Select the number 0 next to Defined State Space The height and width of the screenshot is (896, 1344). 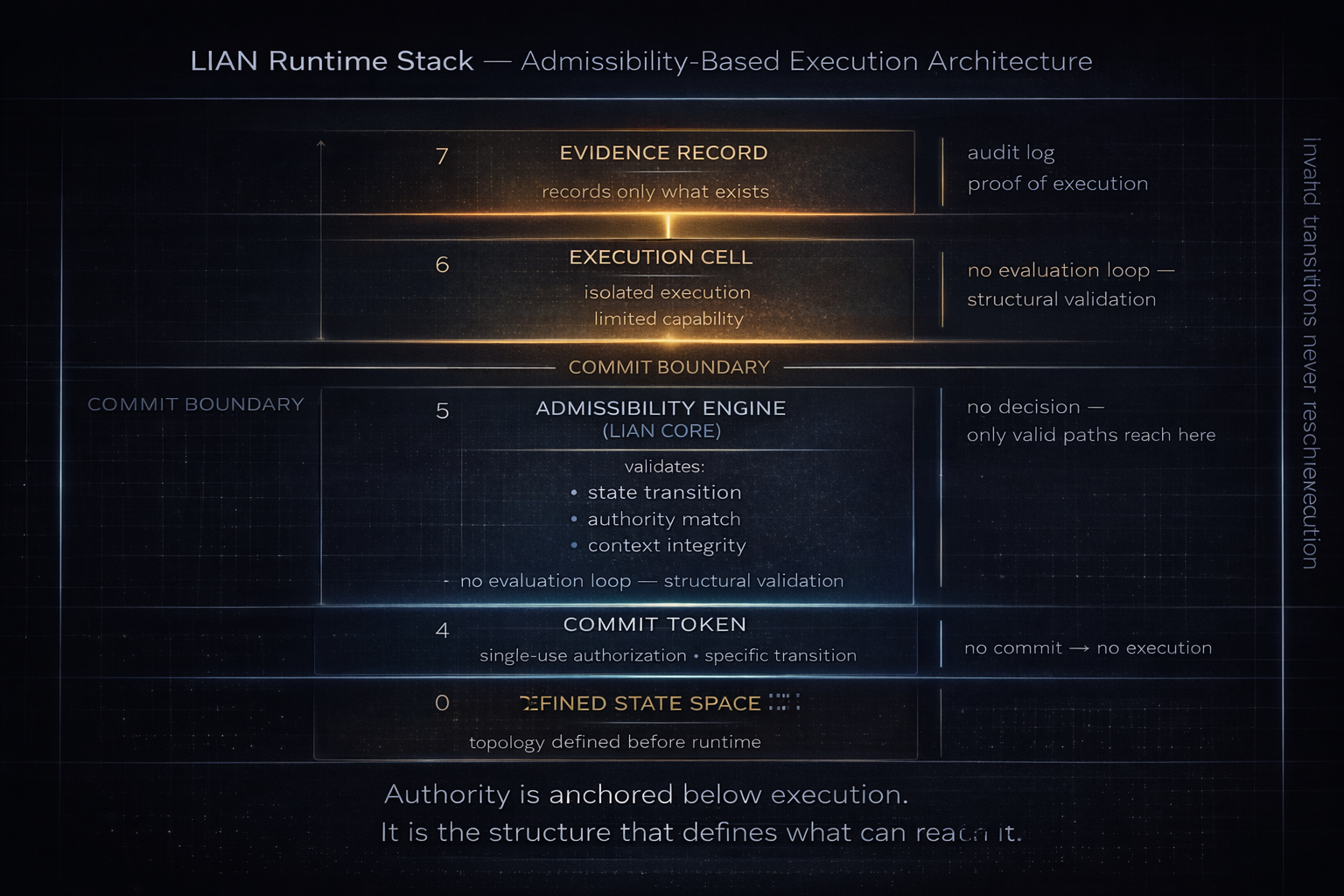tap(442, 703)
